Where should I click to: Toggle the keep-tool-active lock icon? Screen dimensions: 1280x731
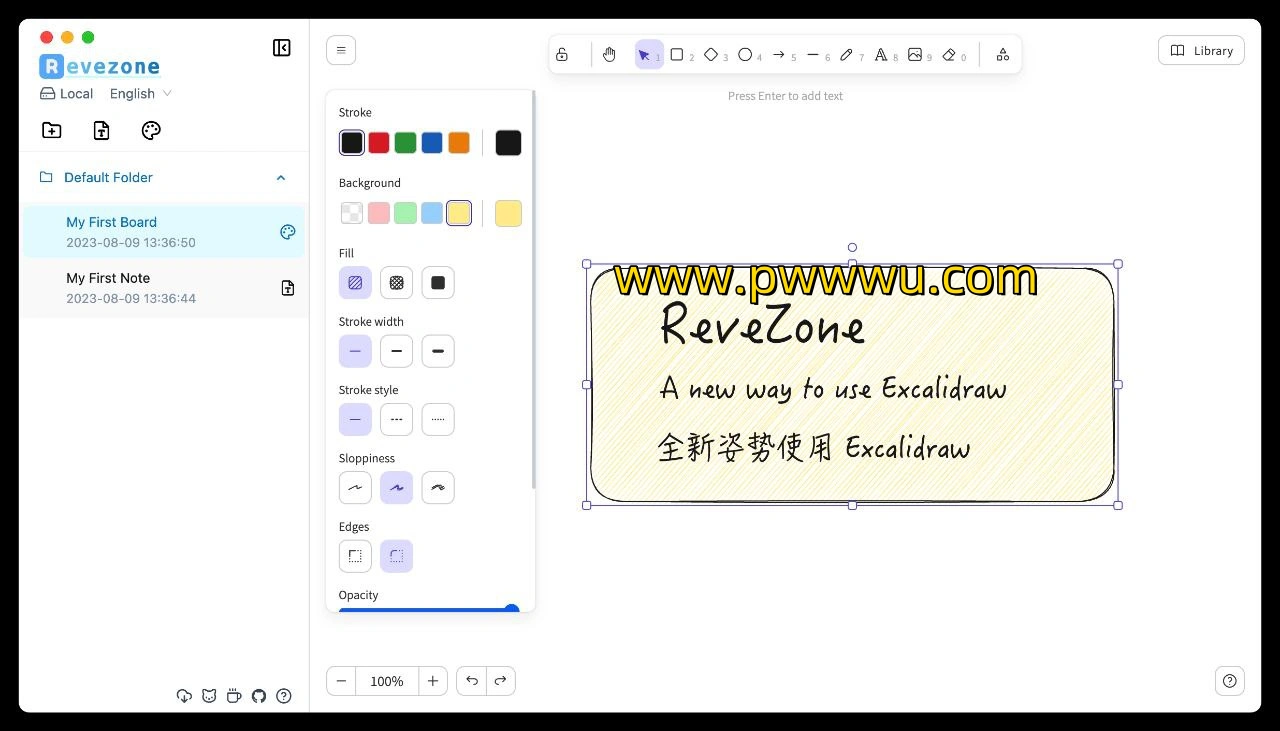(562, 55)
